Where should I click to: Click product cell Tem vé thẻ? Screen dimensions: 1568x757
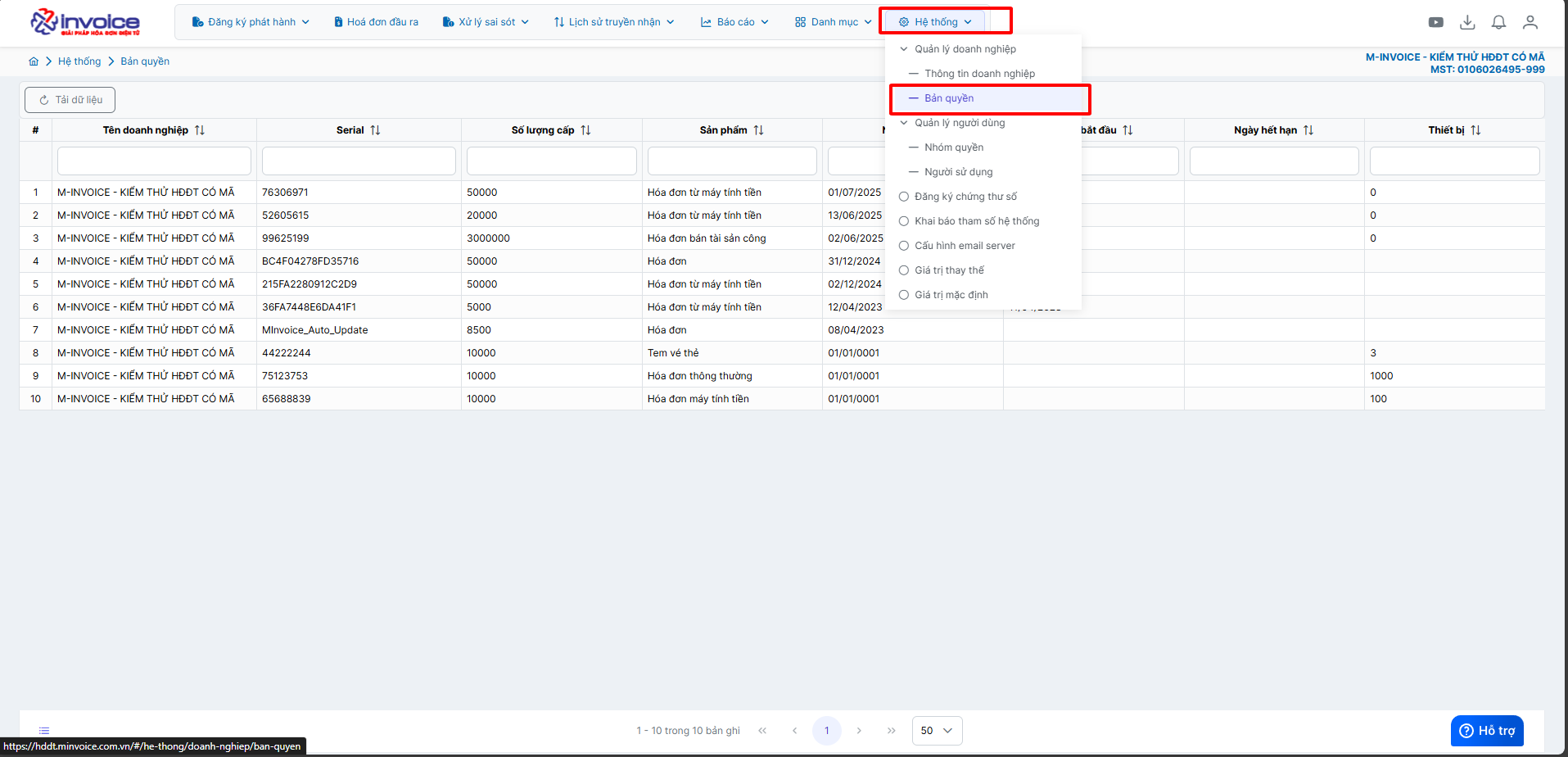[x=732, y=353]
